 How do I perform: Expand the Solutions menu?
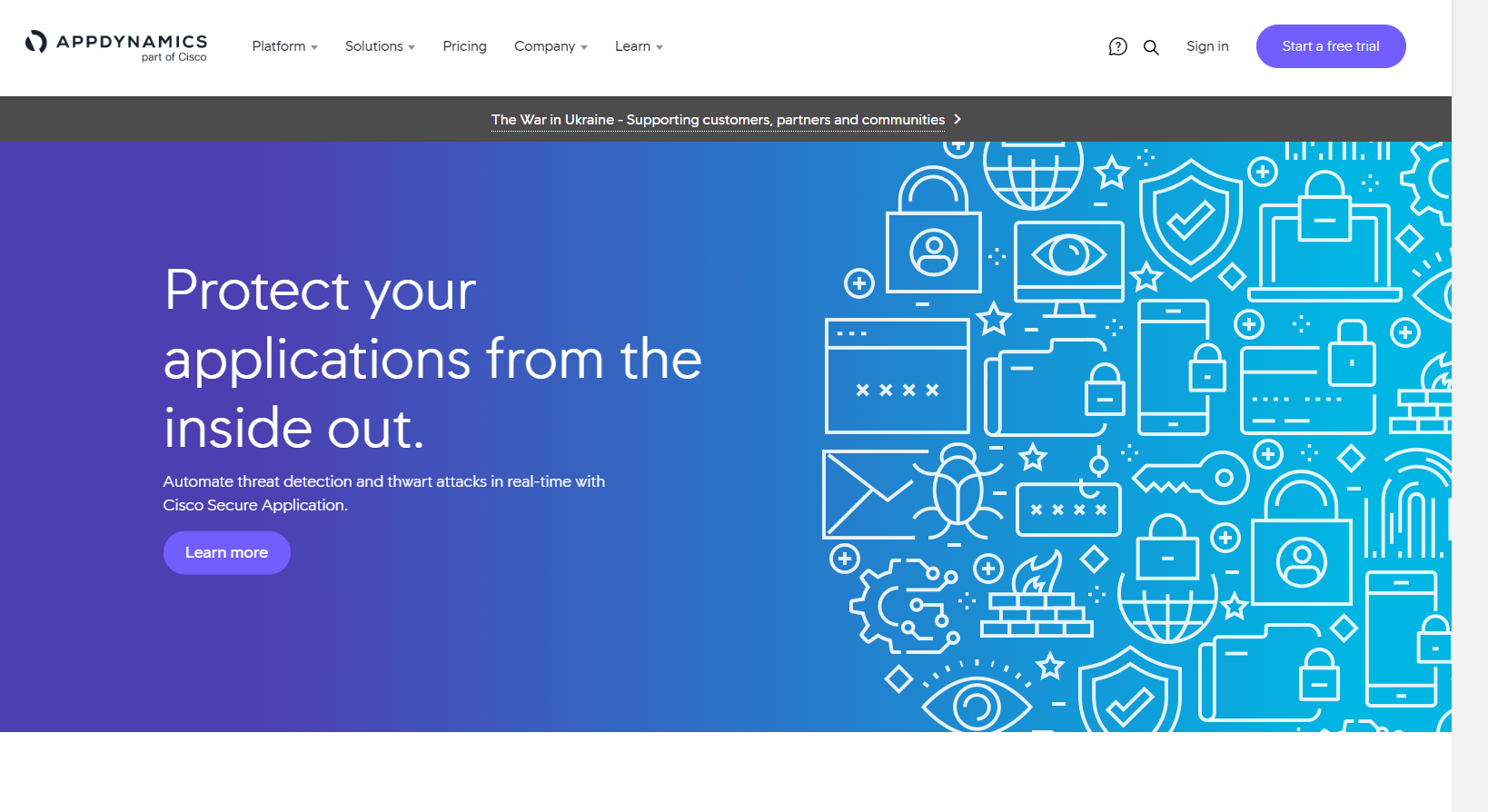[x=380, y=46]
